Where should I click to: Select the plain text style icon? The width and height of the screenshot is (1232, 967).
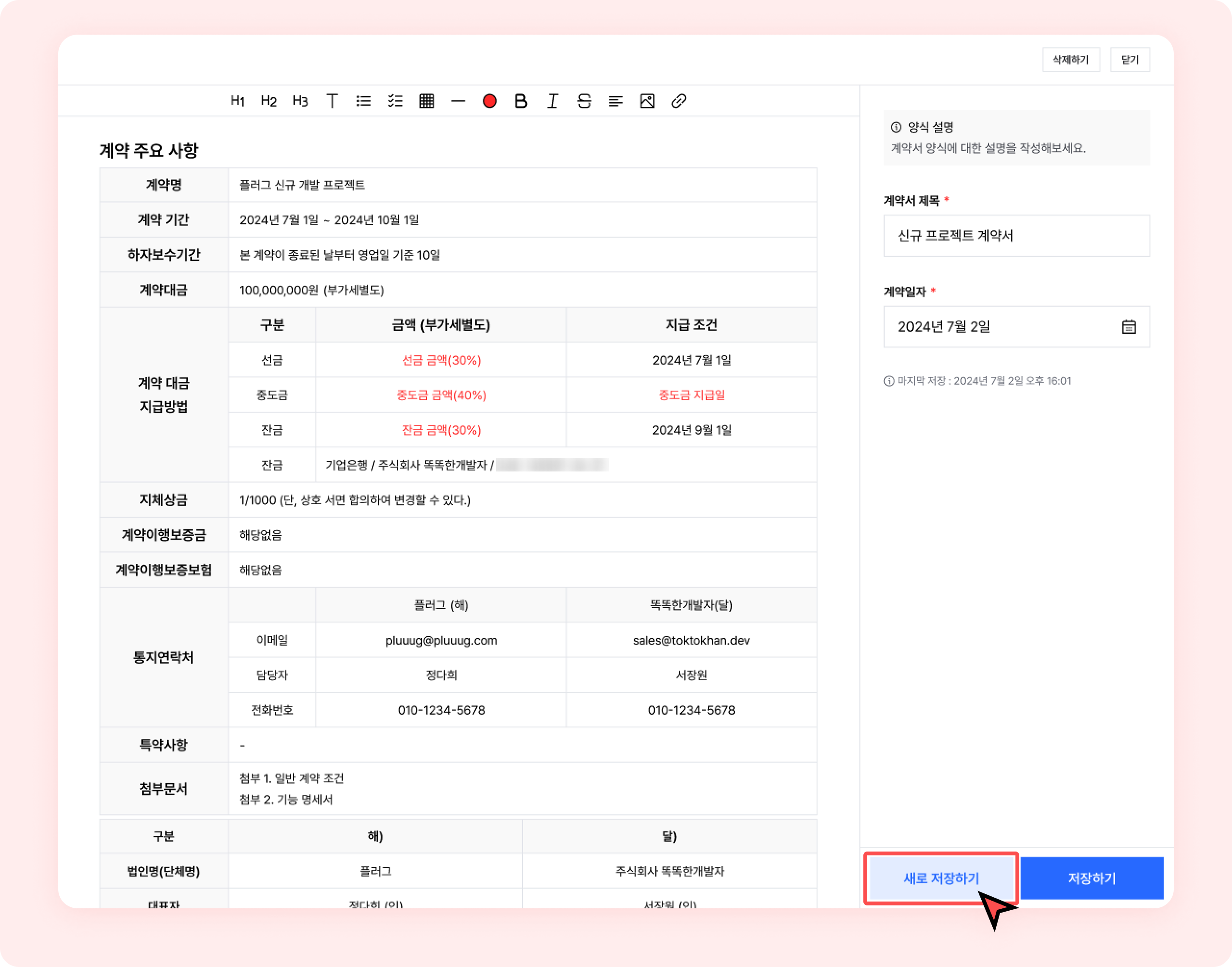332,102
